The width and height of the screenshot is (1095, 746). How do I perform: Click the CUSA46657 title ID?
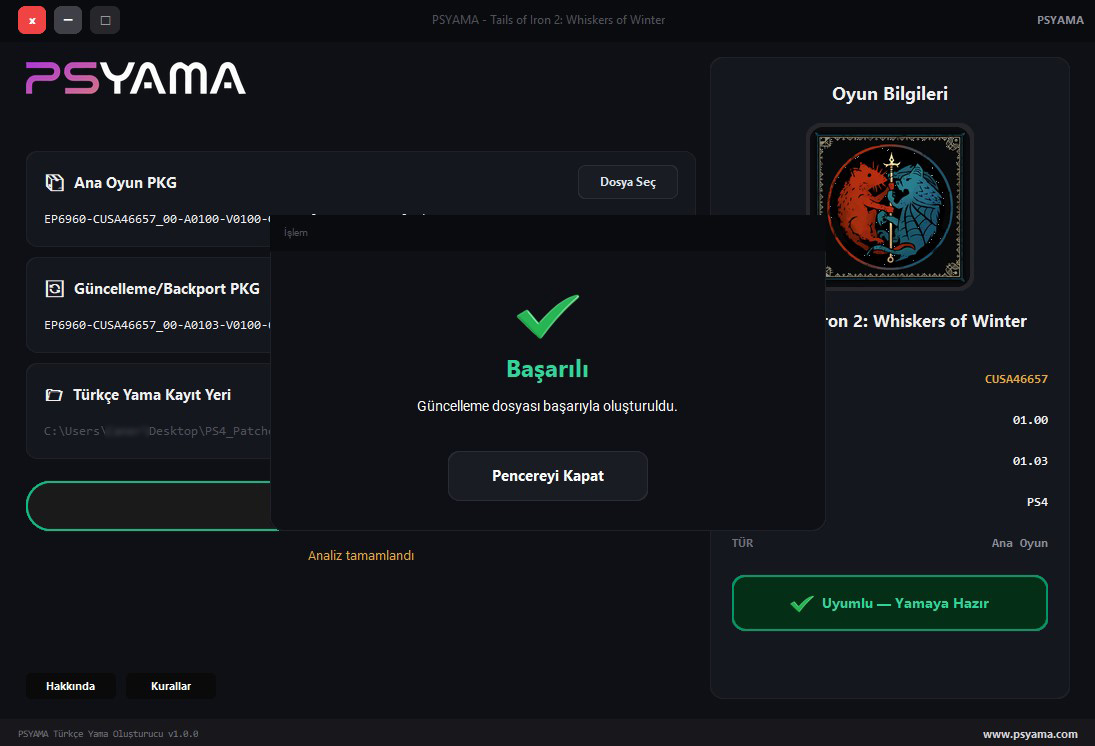pos(1016,379)
